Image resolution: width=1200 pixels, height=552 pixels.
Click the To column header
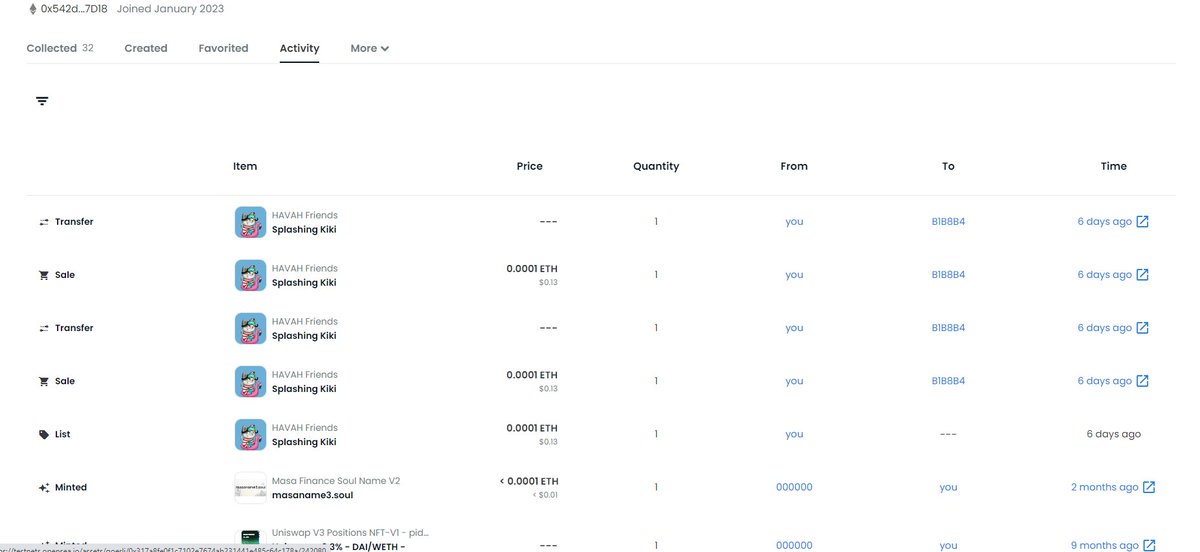pos(948,166)
